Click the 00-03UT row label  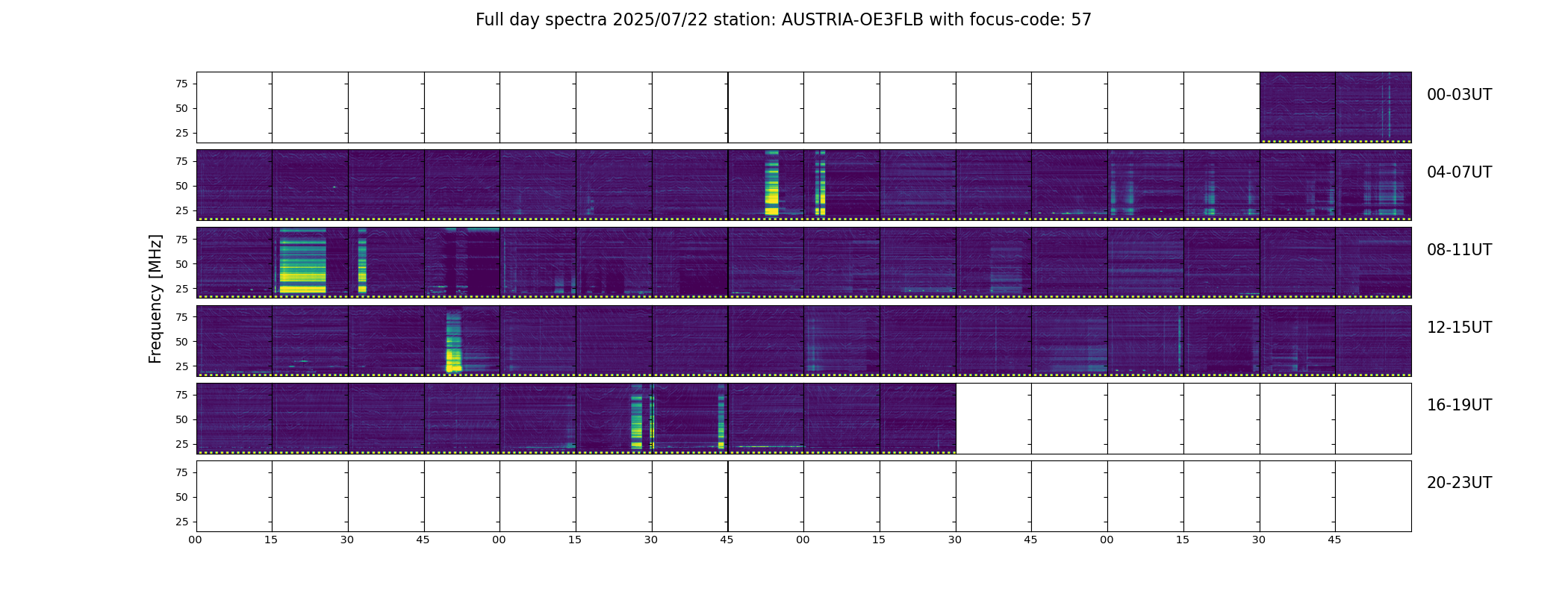point(1459,95)
